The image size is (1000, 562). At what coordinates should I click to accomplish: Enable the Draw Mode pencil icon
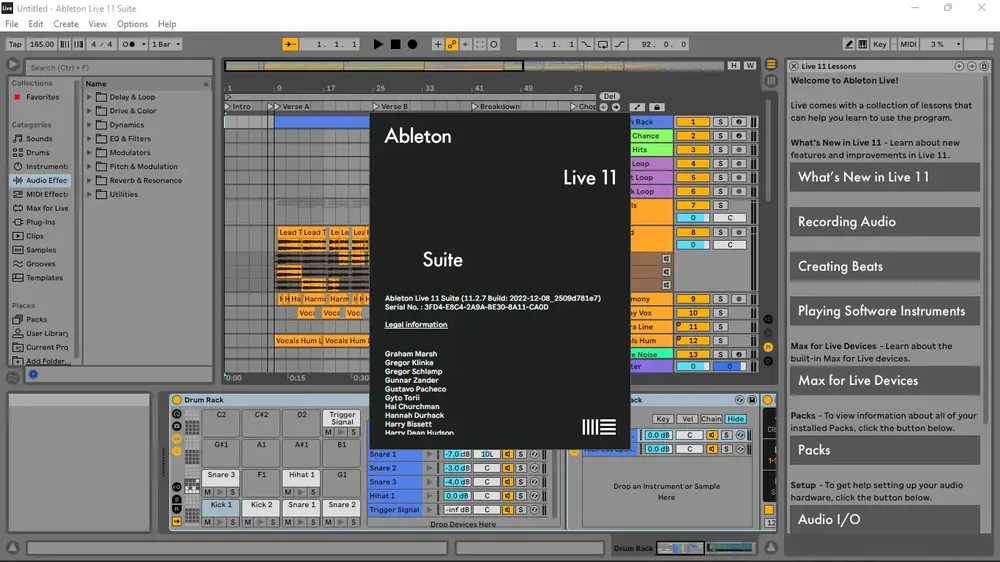point(848,44)
